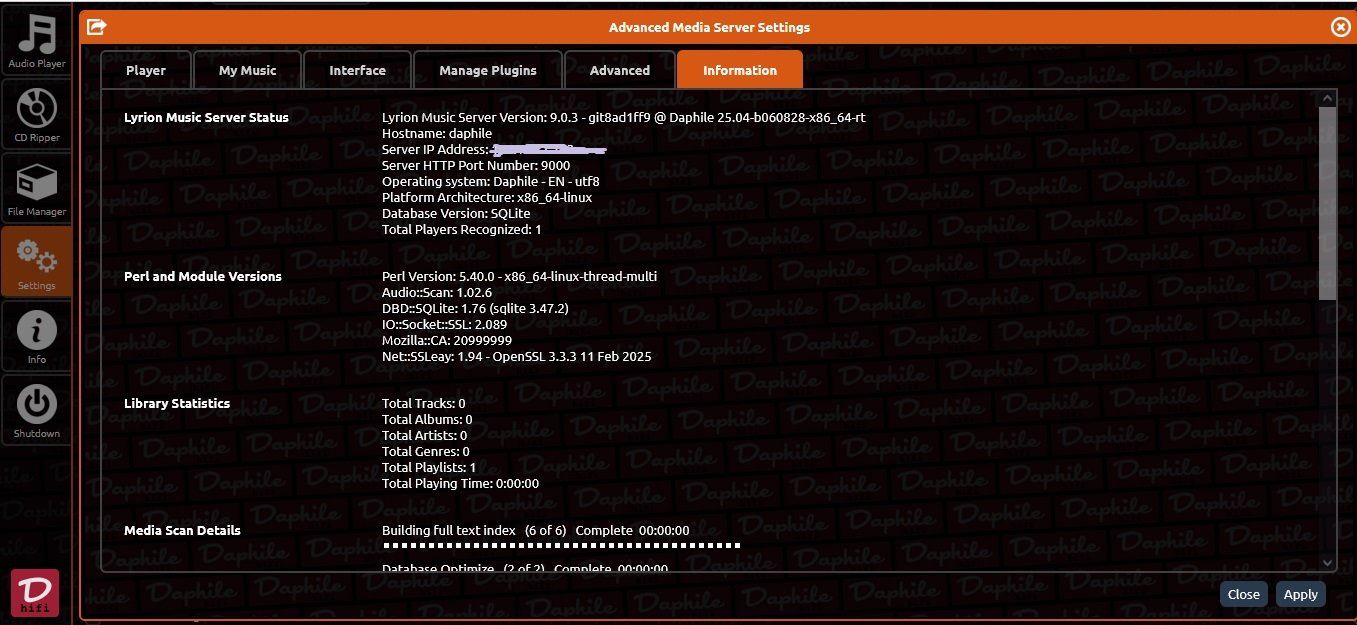Click the Audio::Scan: 1.02.6 text
Viewport: 1357px width, 625px height.
tap(437, 292)
